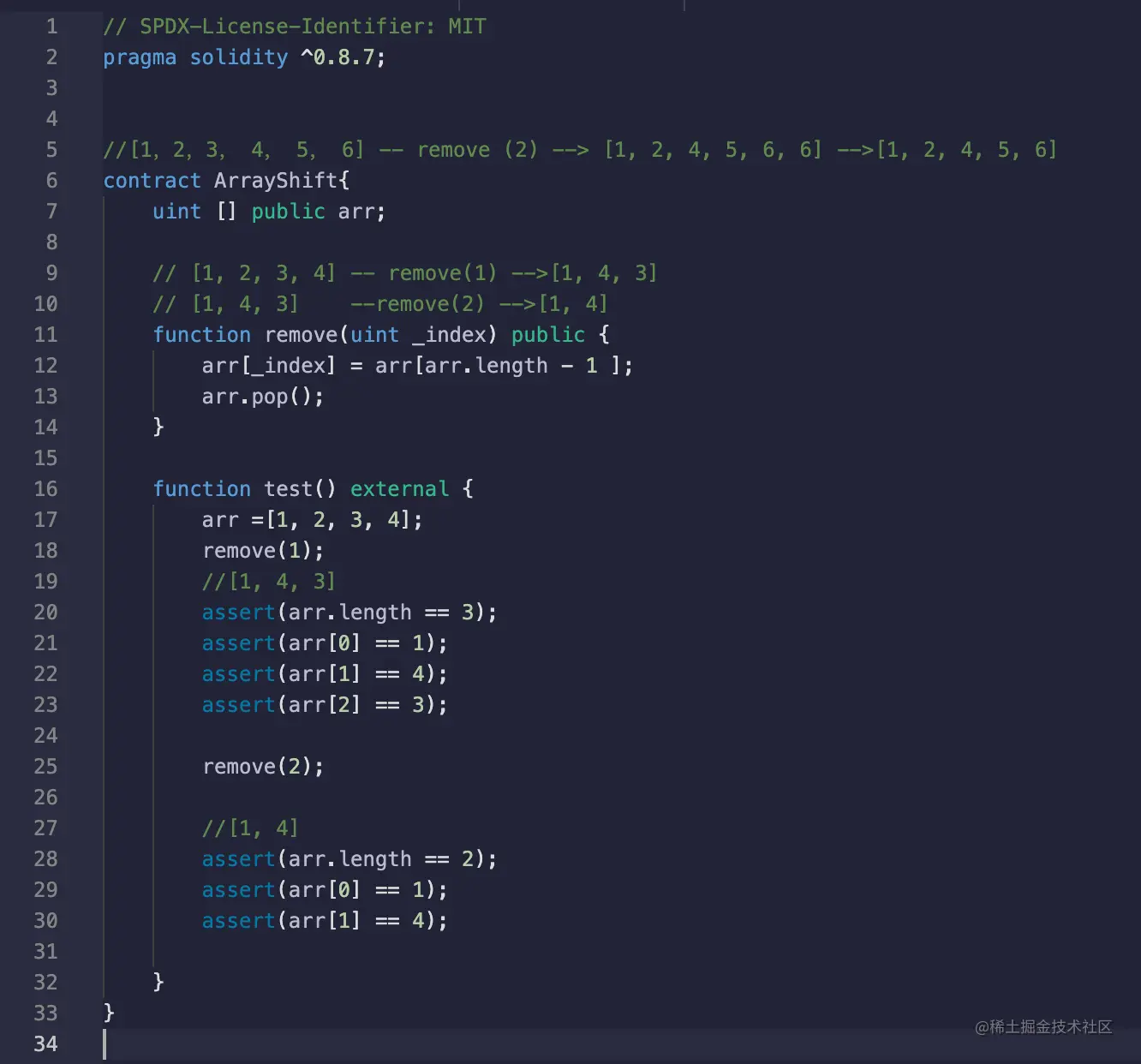Click 'assert(arr[2] == 3);' line

tap(325, 705)
